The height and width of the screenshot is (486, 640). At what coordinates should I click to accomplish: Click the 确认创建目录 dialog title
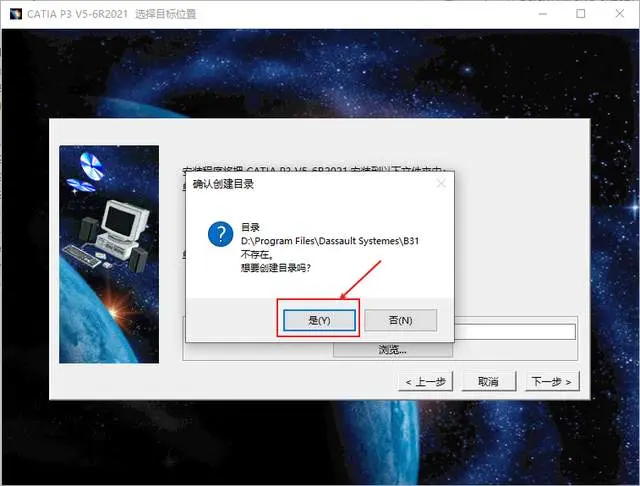point(223,184)
